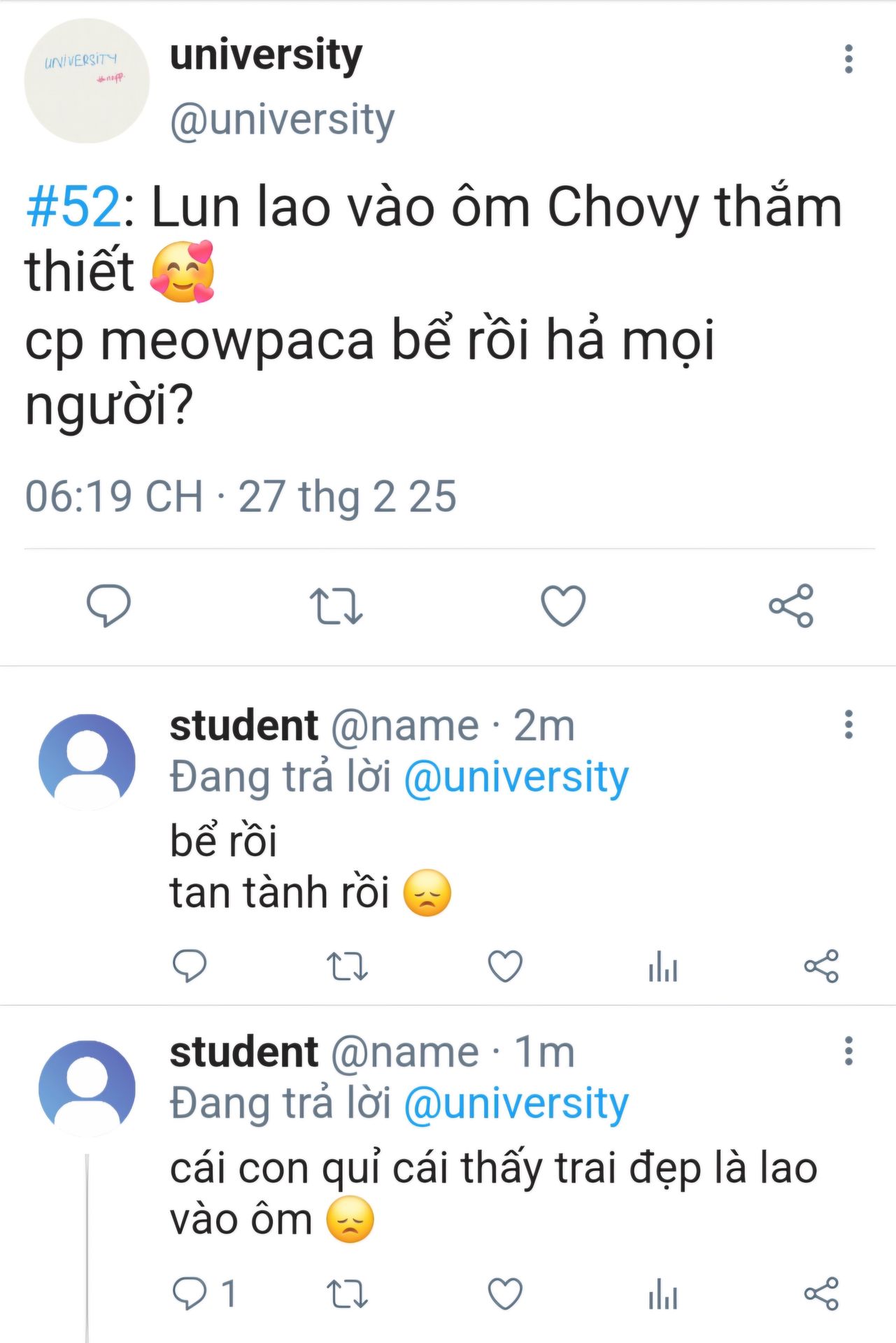The image size is (896, 1343).
Task: Reply to the main #52 tweet
Action: [x=108, y=605]
